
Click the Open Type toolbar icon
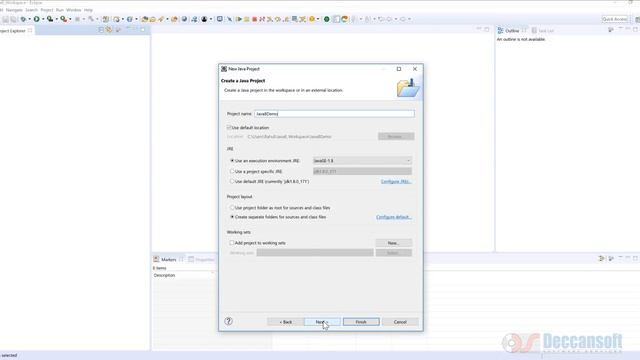tap(144, 19)
